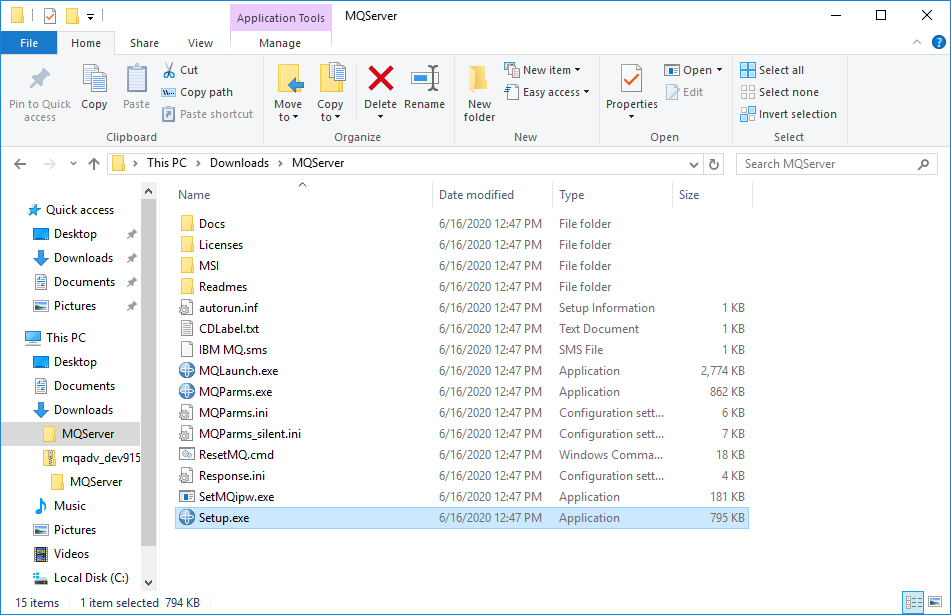Click the Pin to Quick access icon
The height and width of the screenshot is (615, 951).
[x=40, y=79]
